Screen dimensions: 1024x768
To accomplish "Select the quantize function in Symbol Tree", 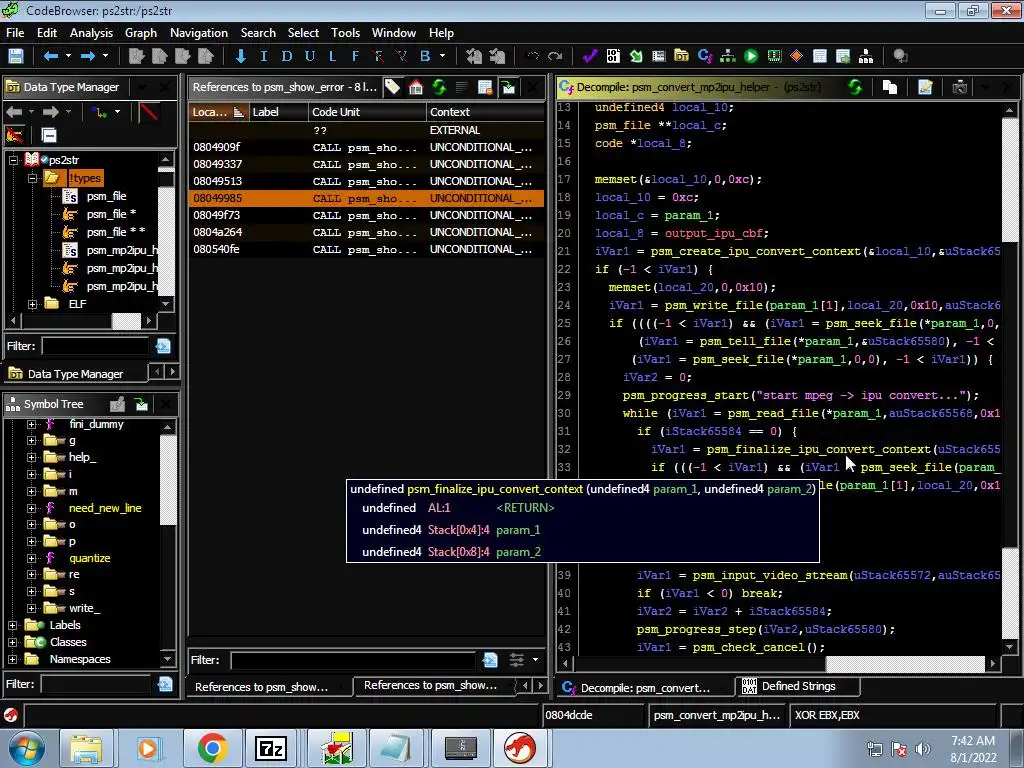I will tap(89, 558).
